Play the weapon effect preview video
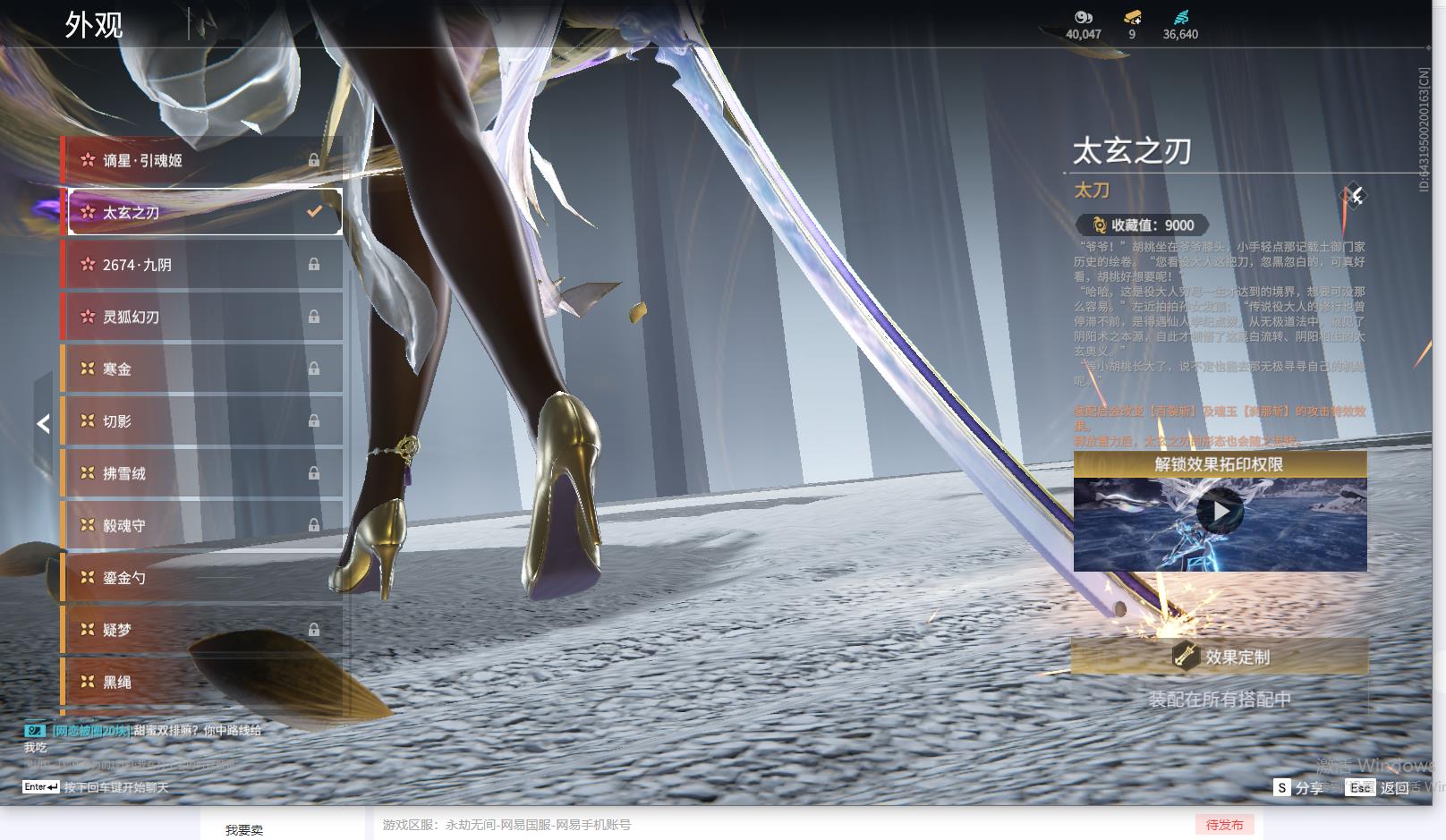Viewport: 1446px width, 840px height. point(1220,512)
